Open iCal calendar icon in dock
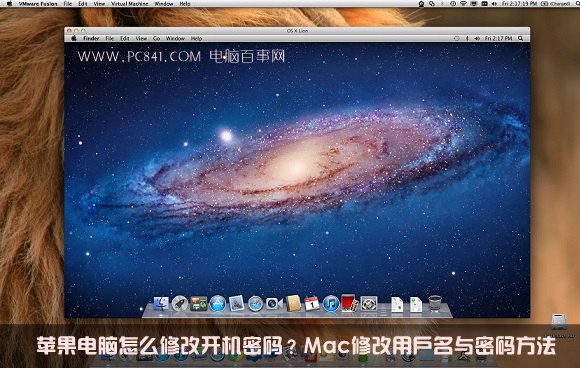Viewport: 580px width, 368px height. tap(312, 304)
